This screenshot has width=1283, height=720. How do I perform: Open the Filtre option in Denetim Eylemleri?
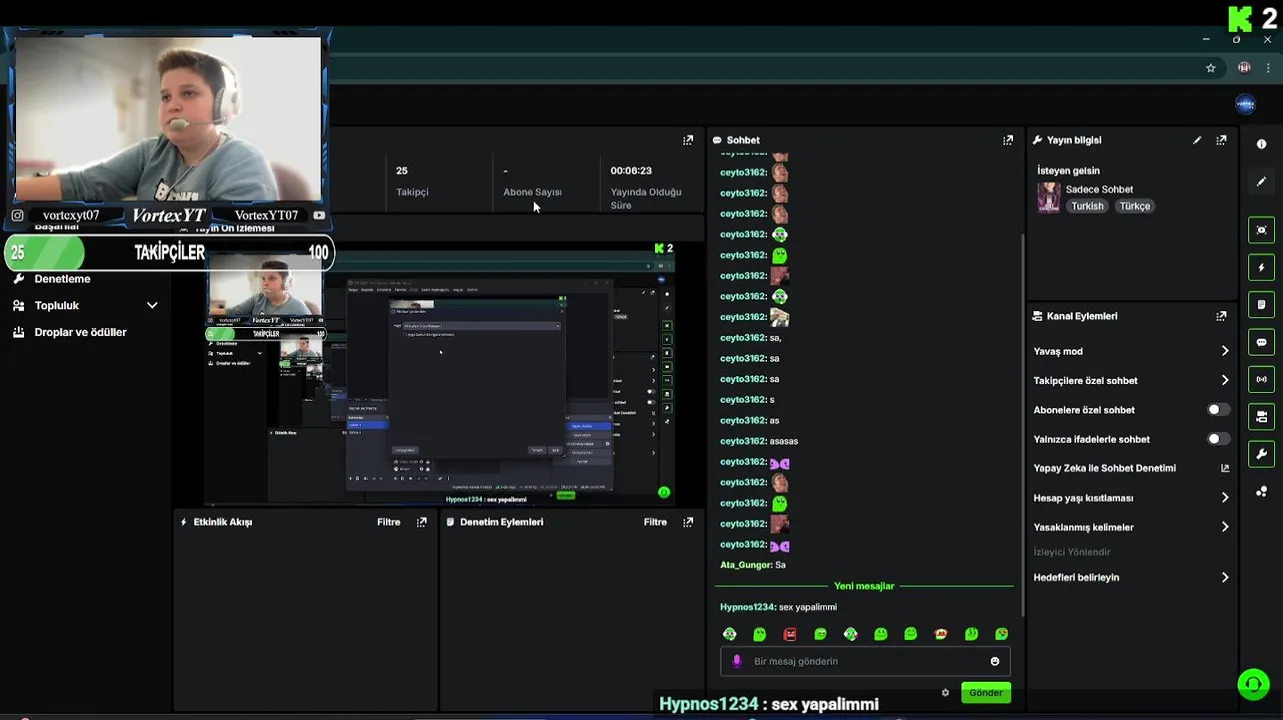click(655, 522)
